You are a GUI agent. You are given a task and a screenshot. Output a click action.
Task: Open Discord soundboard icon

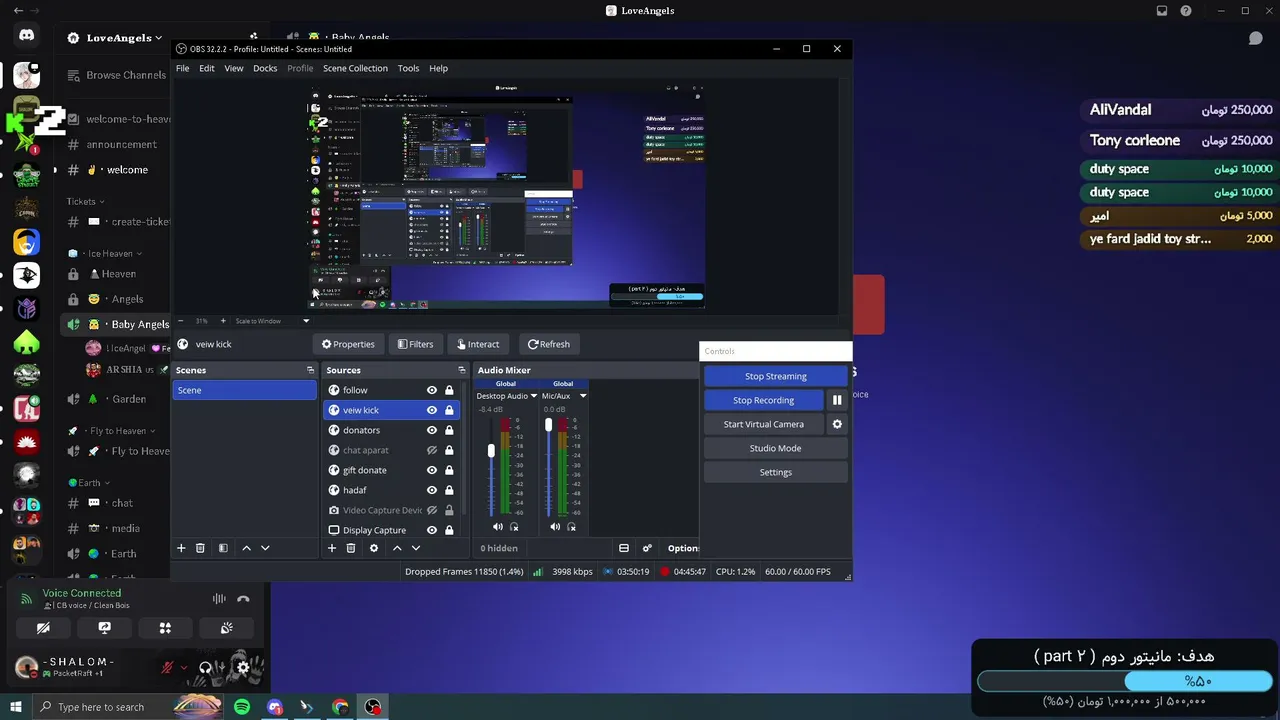pos(227,628)
